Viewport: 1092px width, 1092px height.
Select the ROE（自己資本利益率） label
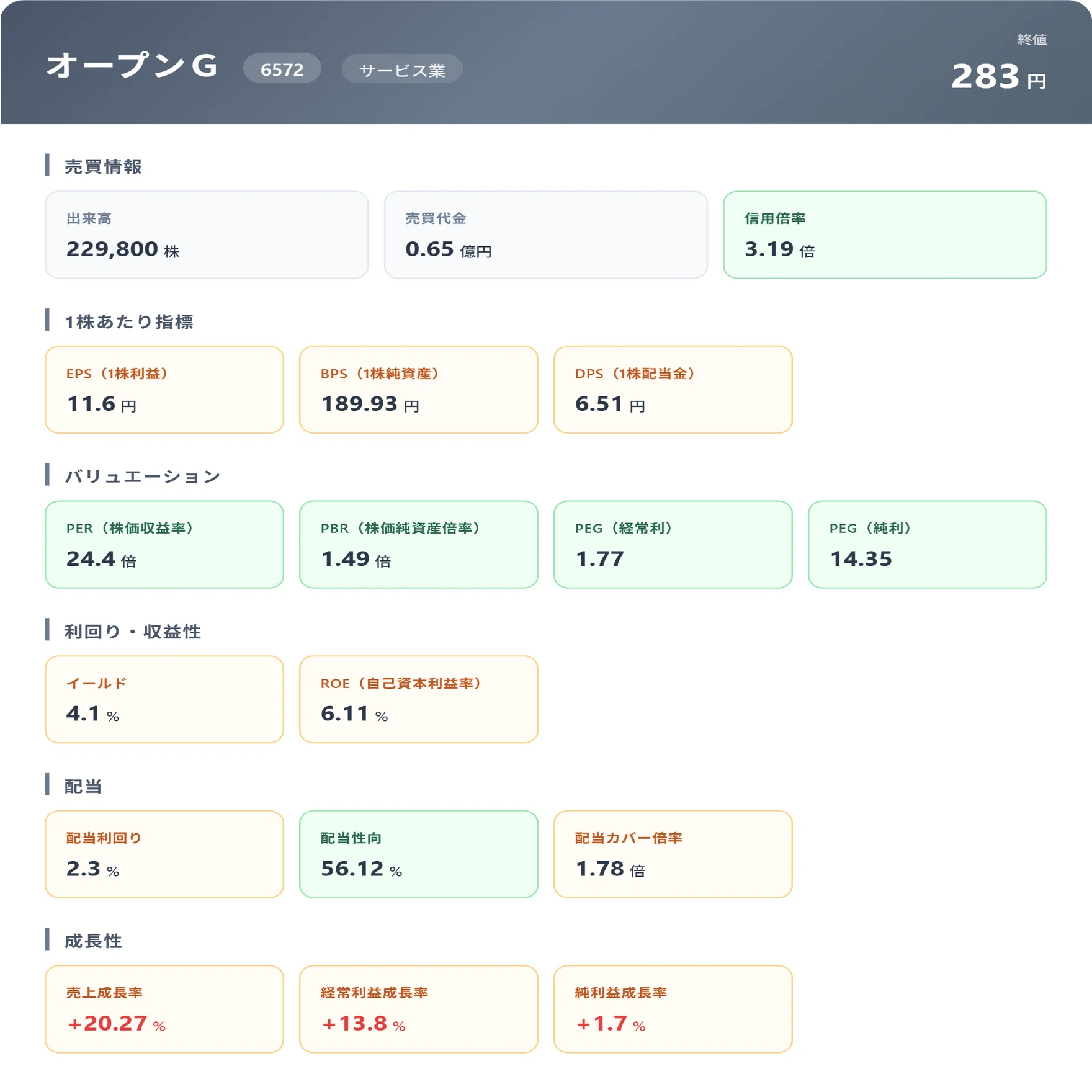click(x=401, y=683)
